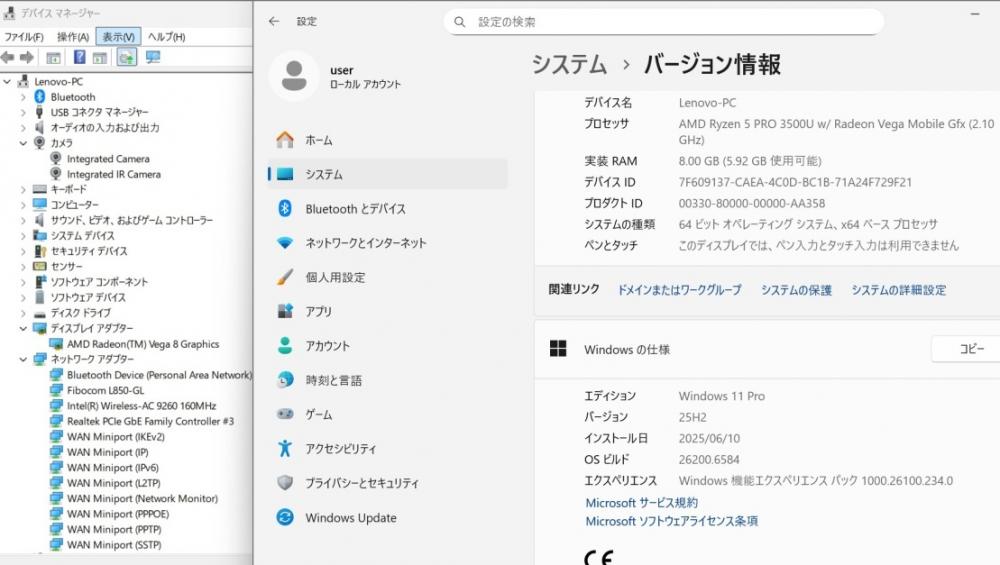Expand the センサー tree node
The width and height of the screenshot is (1000, 565).
[x=23, y=267]
